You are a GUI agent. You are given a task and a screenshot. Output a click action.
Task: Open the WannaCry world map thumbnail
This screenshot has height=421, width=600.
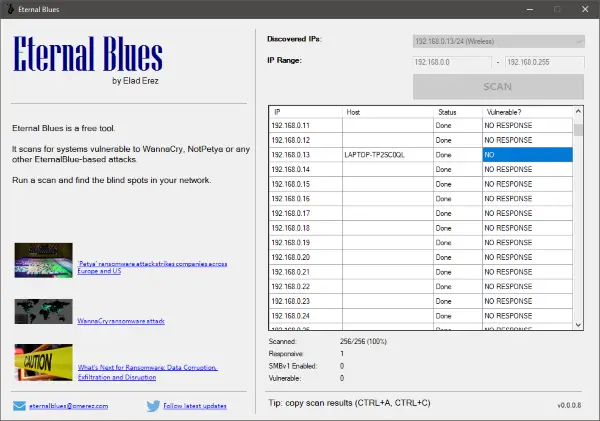(x=44, y=311)
